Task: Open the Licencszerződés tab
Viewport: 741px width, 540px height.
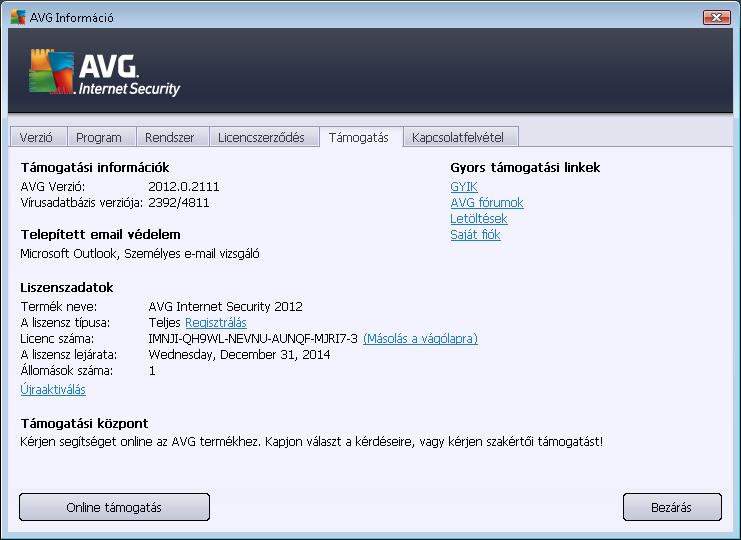Action: click(x=264, y=137)
